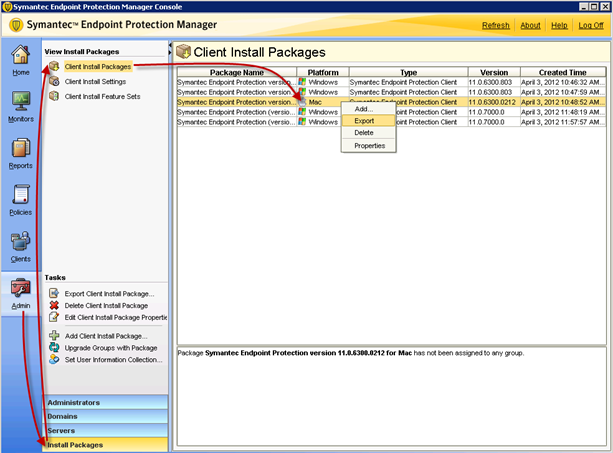Viewport: 613px width, 453px height.
Task: Click the Windows flag icon in first row
Action: (302, 82)
